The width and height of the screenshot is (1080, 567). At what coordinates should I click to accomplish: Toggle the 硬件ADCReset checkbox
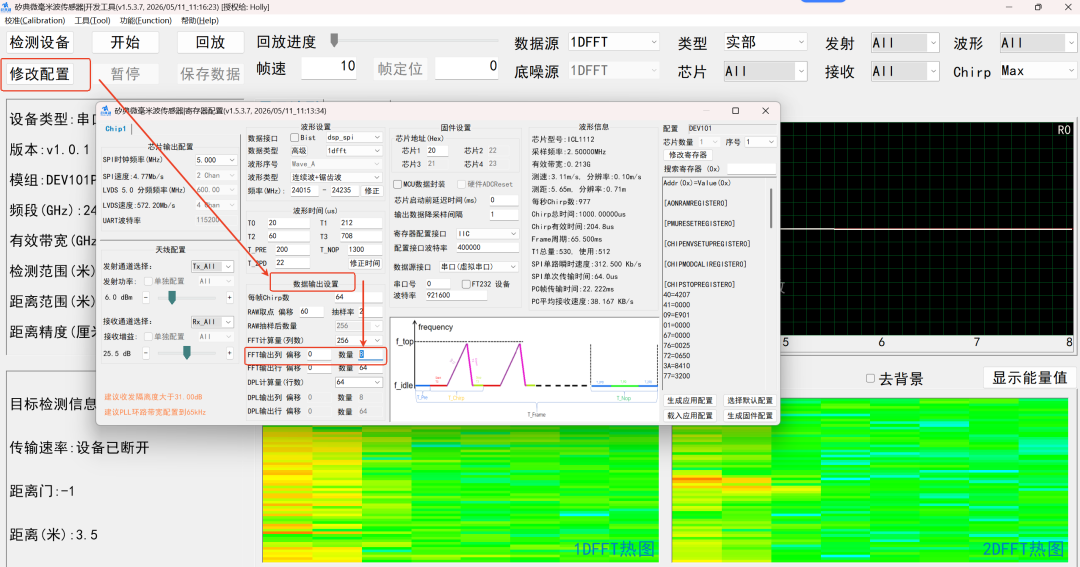point(461,184)
